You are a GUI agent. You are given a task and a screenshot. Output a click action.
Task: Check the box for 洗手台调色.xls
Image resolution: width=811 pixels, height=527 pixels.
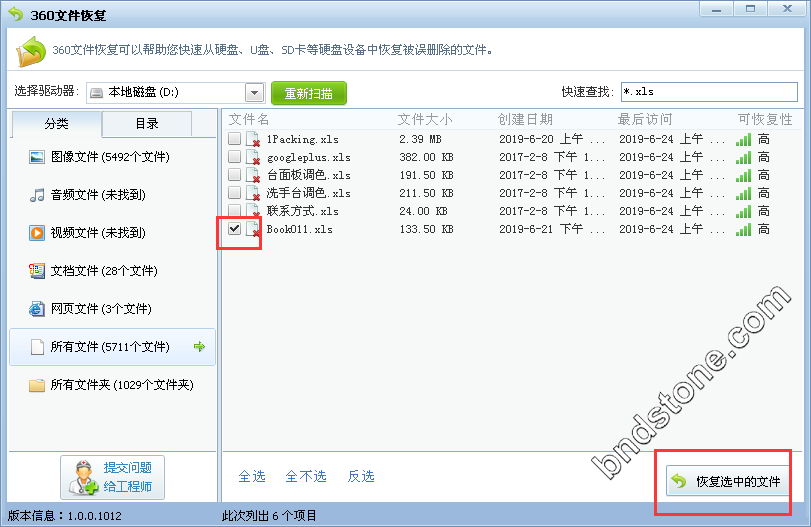[234, 192]
